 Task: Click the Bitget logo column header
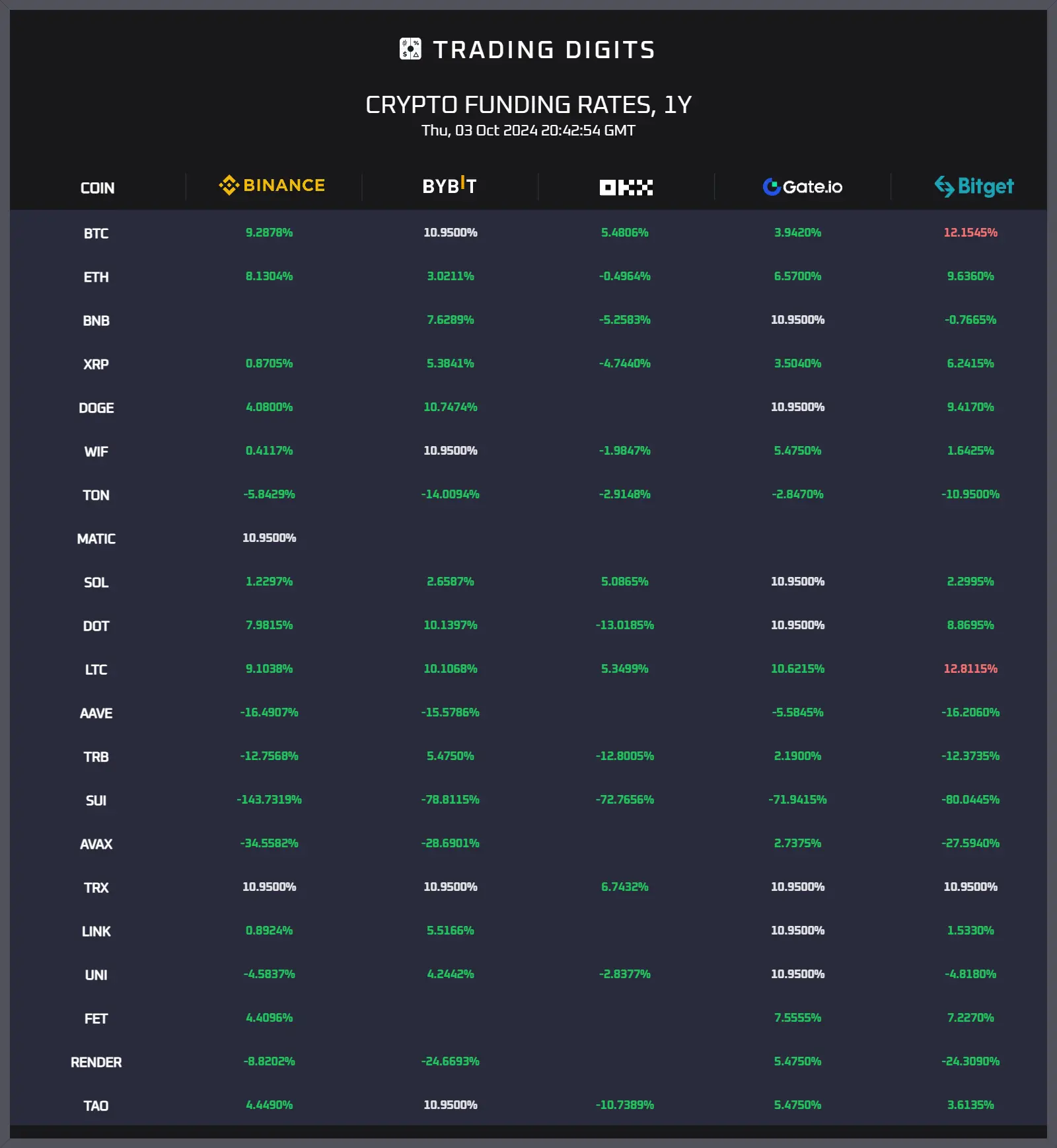pyautogui.click(x=974, y=186)
